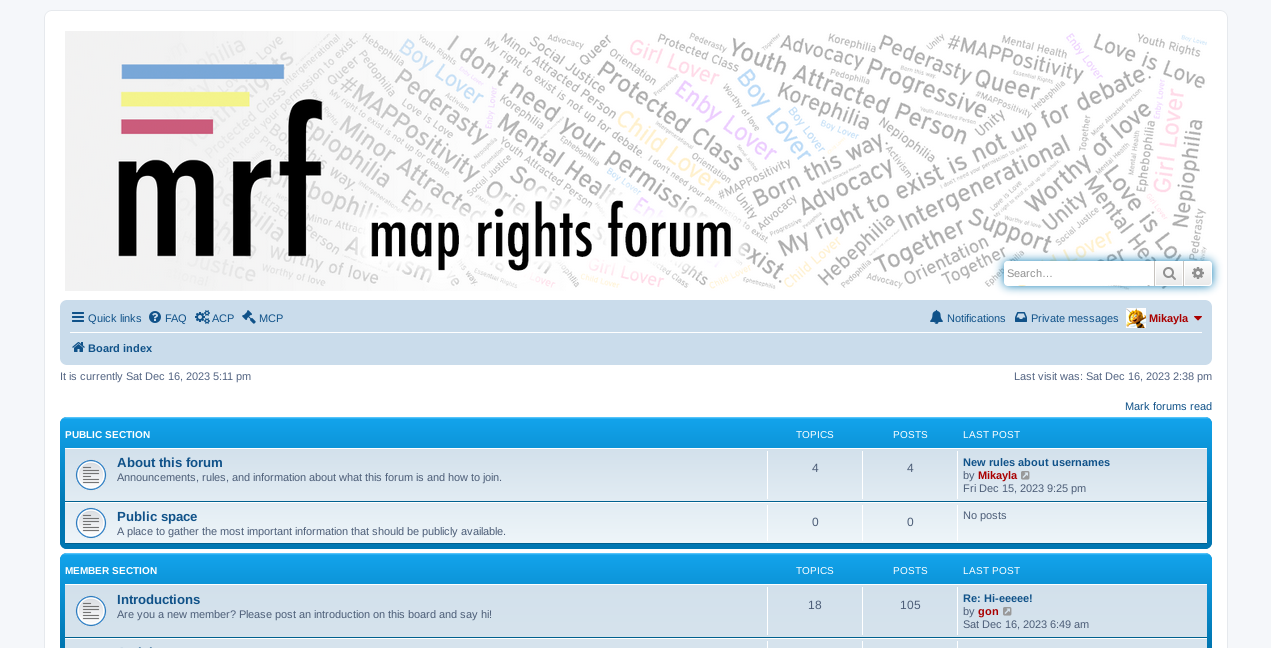Focus the Search… text field
Viewport: 1271px width, 648px height.
coord(1079,273)
